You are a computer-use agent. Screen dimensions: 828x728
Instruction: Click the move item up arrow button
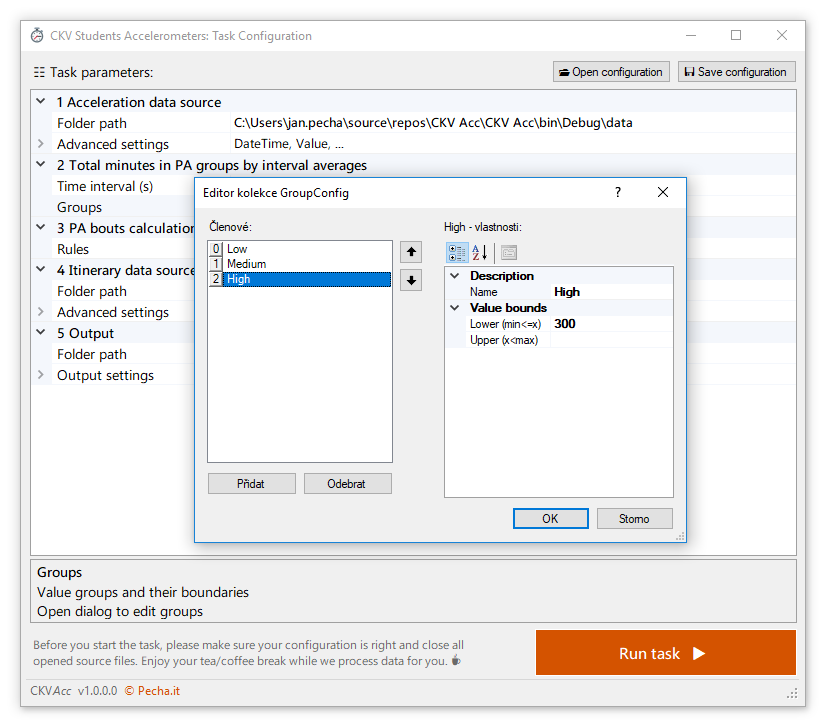coord(410,252)
